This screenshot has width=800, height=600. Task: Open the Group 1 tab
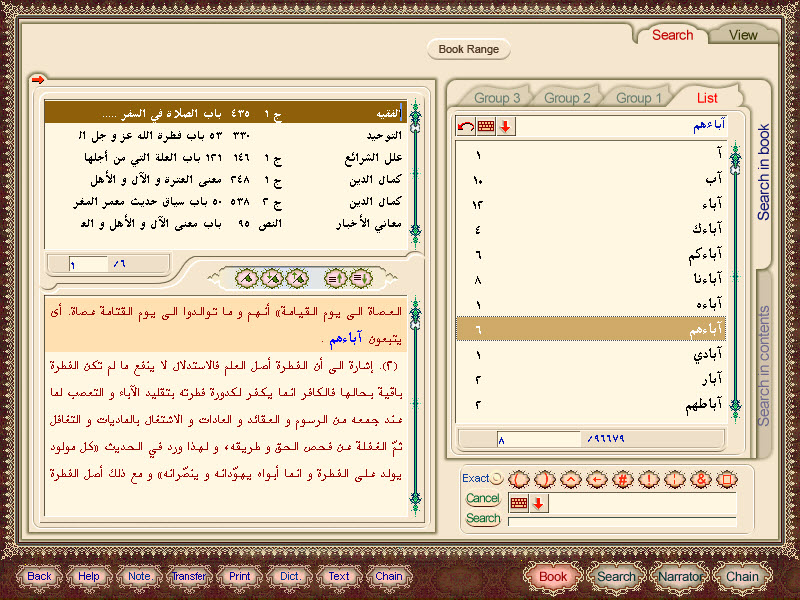click(x=638, y=98)
